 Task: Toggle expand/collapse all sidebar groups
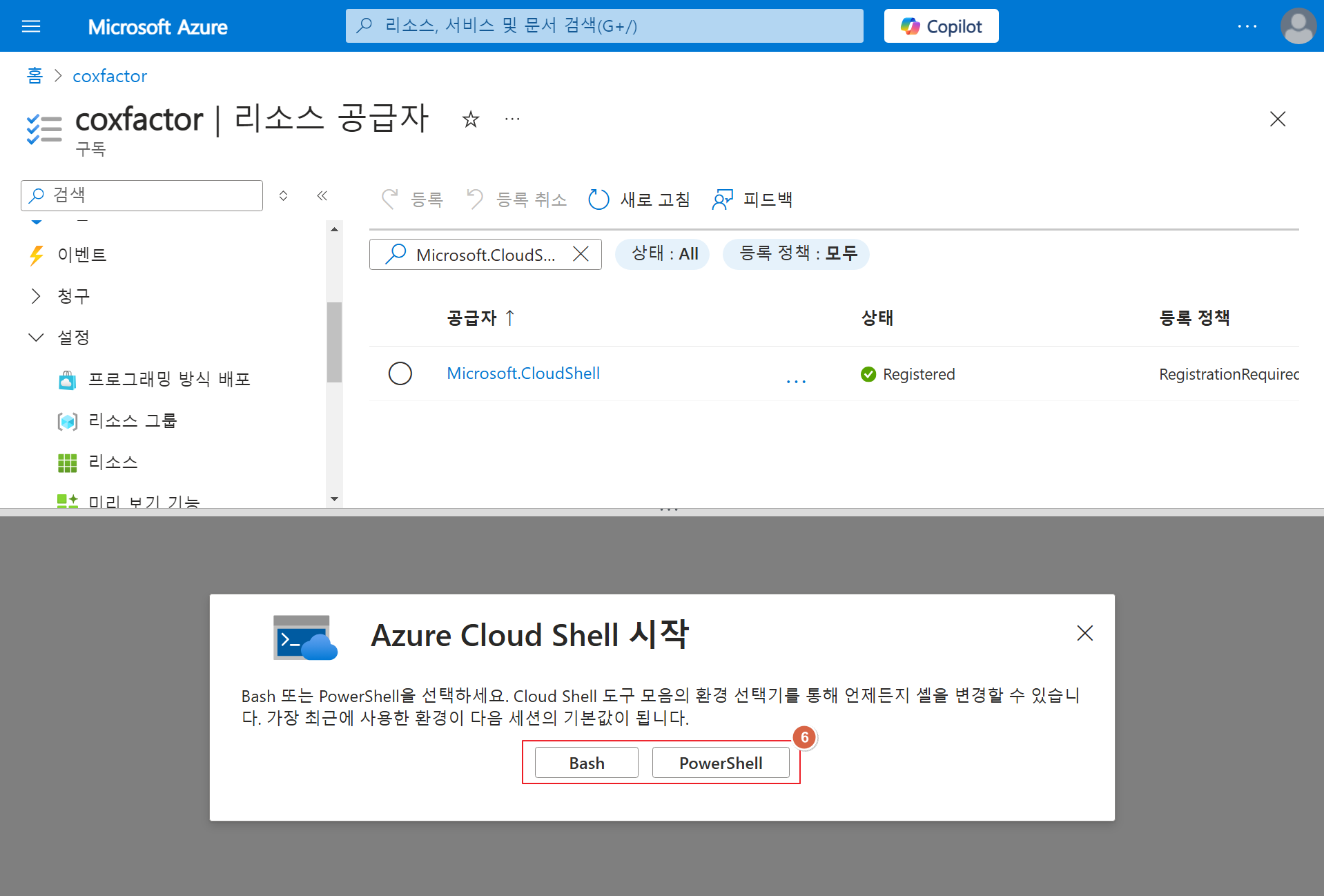click(x=283, y=196)
